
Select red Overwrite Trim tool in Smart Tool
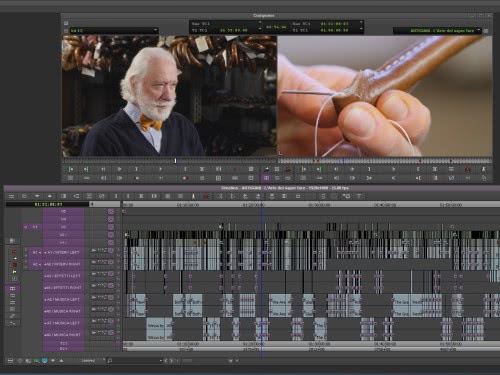tap(14, 265)
